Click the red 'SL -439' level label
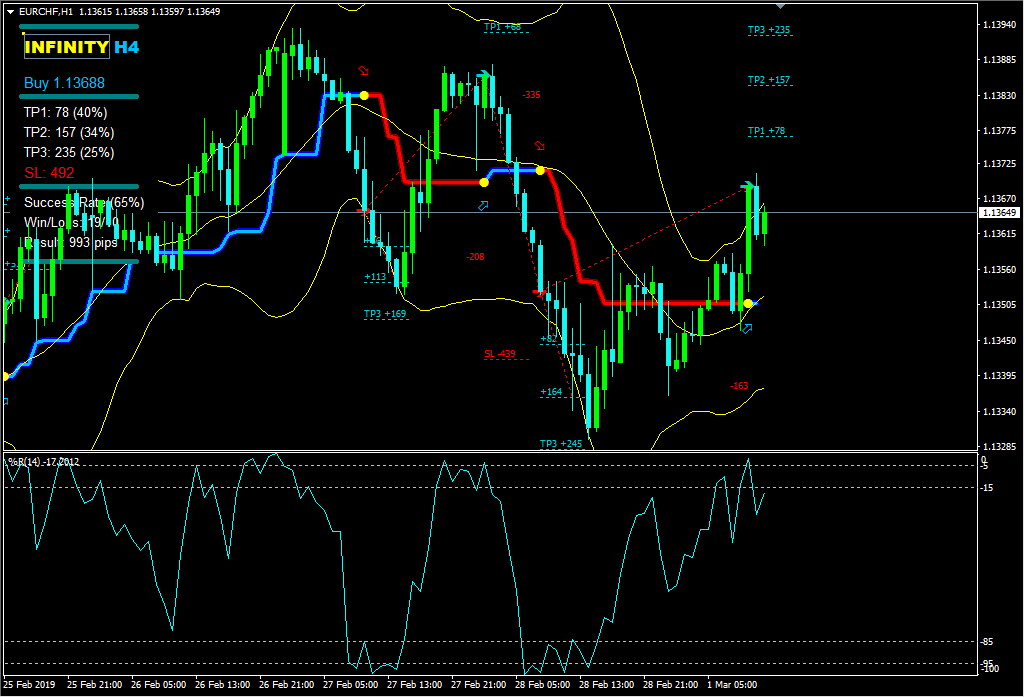The width and height of the screenshot is (1025, 697). pos(499,354)
